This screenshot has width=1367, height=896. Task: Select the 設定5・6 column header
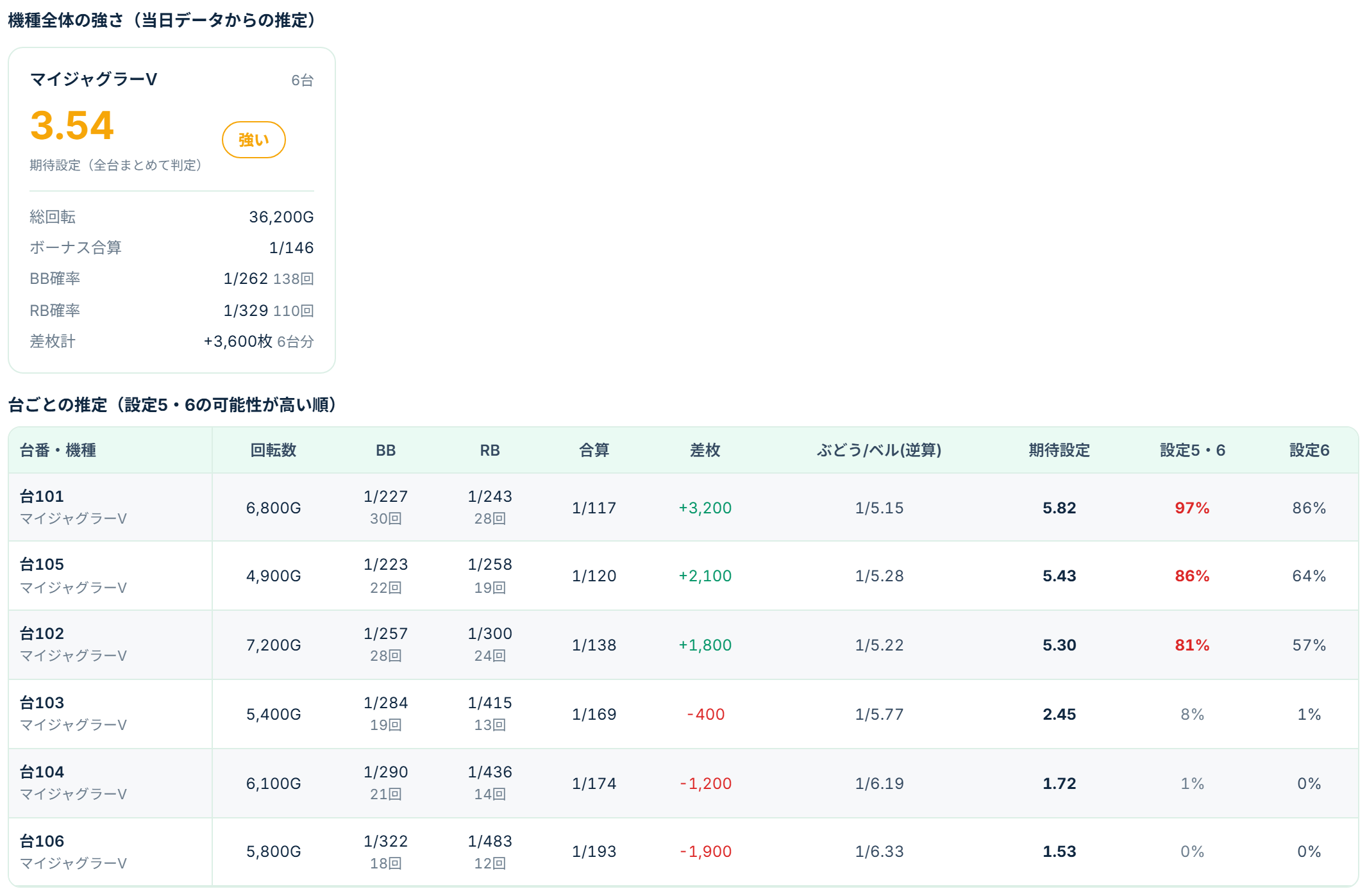(x=1192, y=450)
